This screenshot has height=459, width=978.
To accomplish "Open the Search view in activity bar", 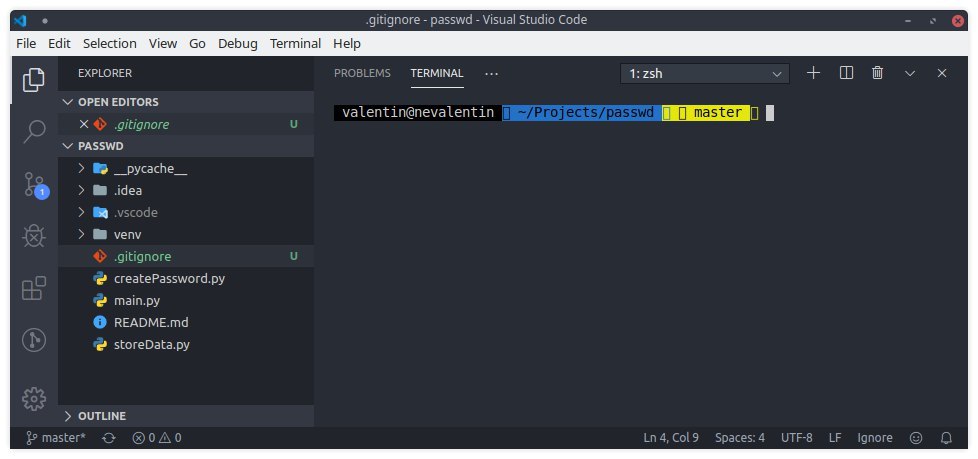I will (x=34, y=132).
